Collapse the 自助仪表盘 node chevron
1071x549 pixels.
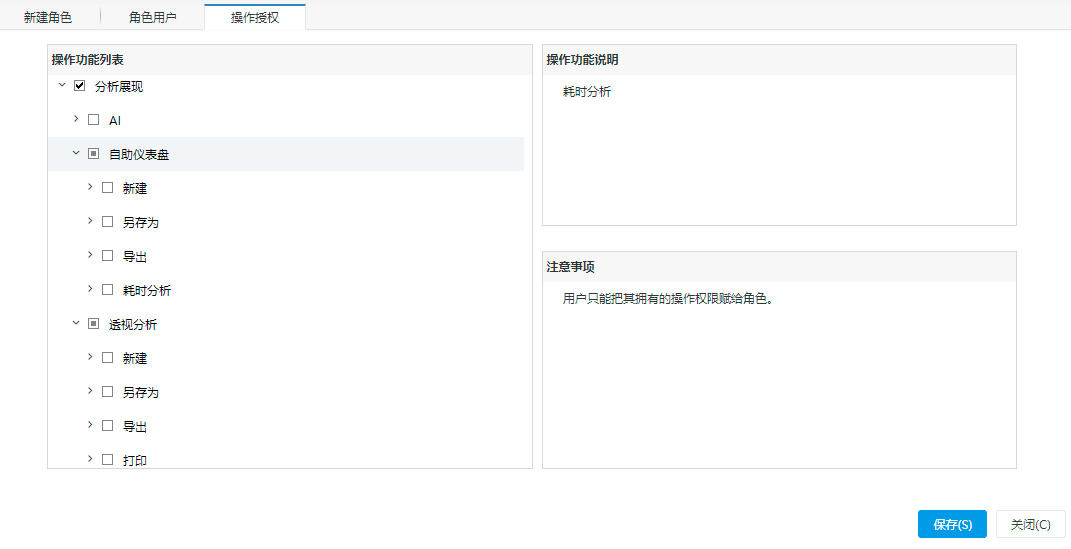[76, 154]
